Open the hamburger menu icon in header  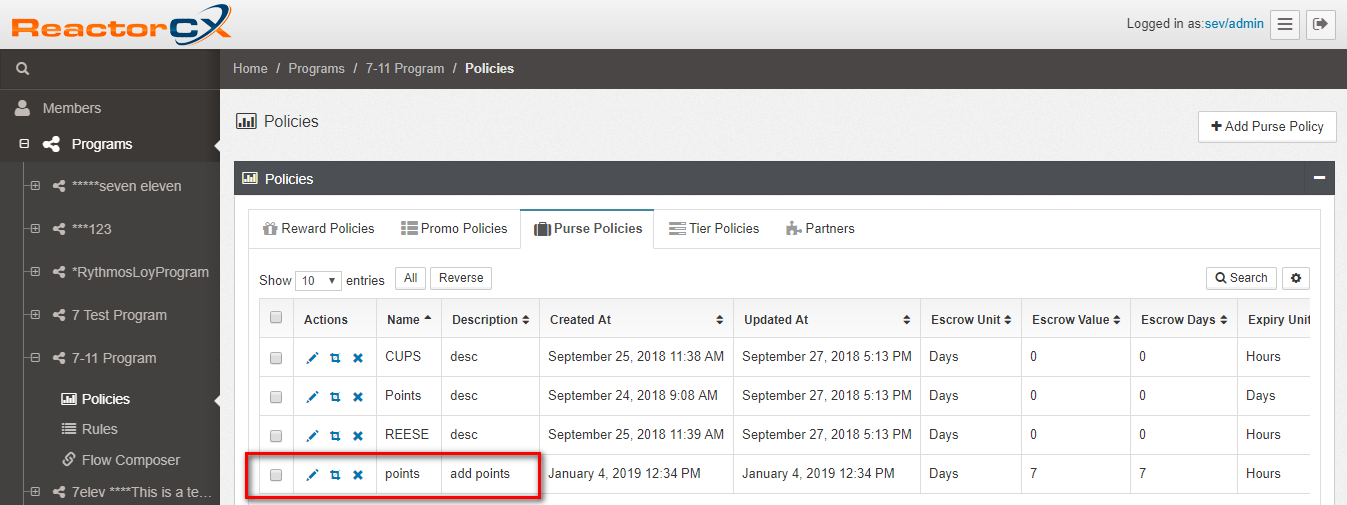tap(1285, 24)
